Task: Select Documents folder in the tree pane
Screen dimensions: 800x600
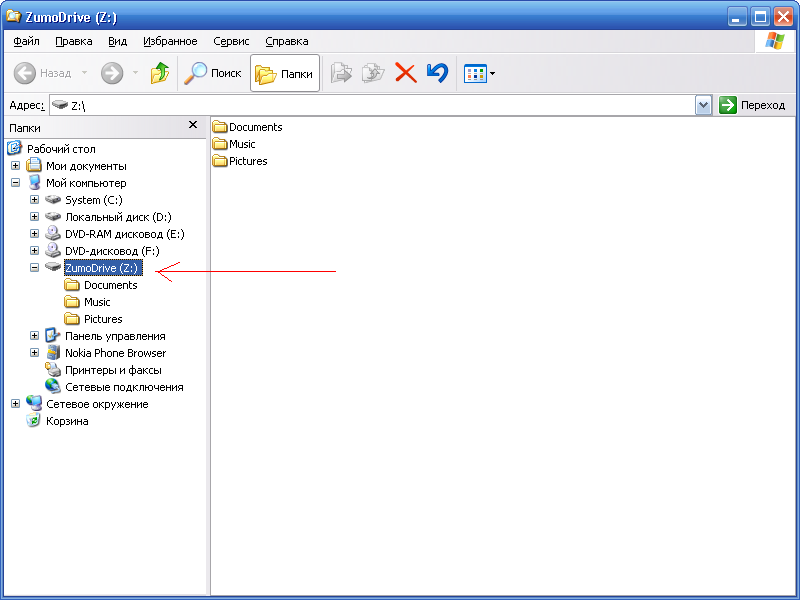Action: click(x=111, y=285)
